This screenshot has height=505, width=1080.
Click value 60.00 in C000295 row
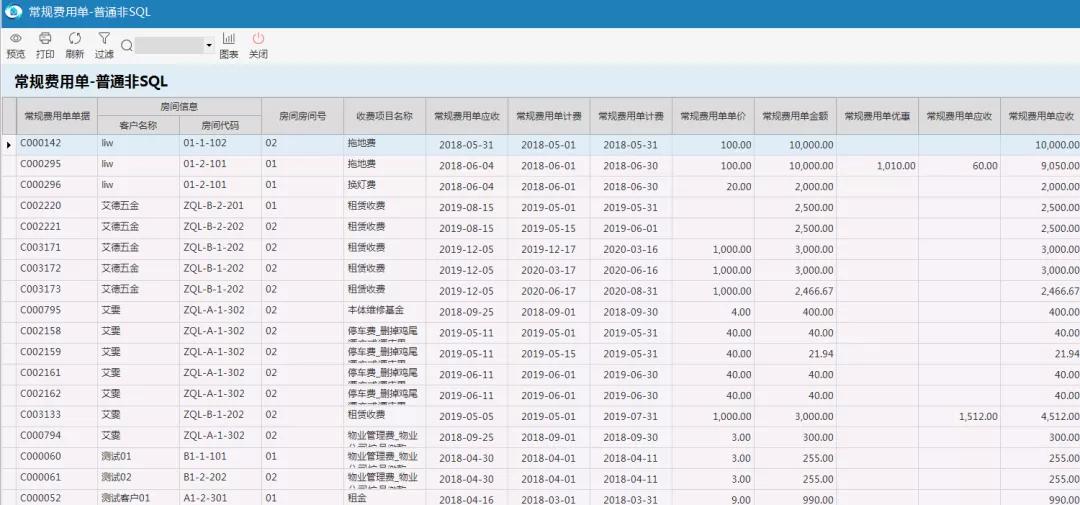point(985,165)
